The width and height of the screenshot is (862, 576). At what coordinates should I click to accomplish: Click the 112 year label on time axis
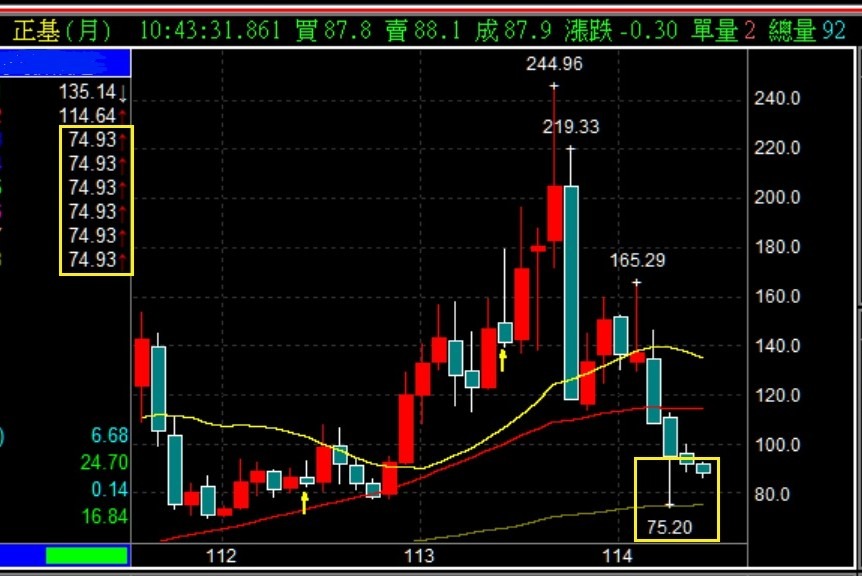[220, 556]
